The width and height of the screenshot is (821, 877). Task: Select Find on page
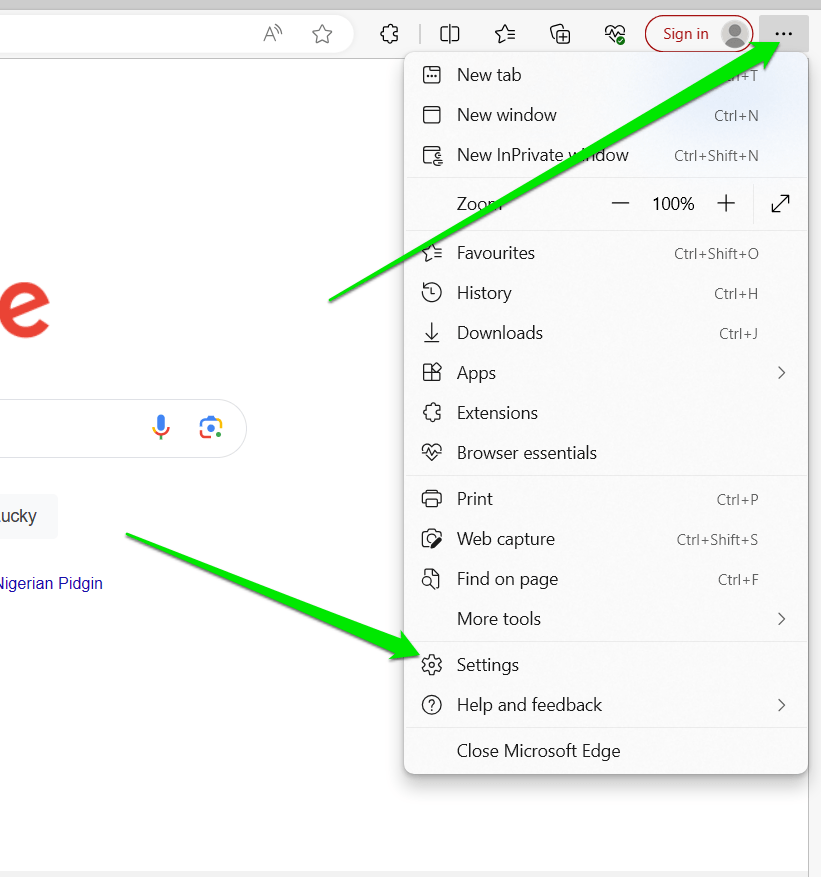pyautogui.click(x=606, y=579)
